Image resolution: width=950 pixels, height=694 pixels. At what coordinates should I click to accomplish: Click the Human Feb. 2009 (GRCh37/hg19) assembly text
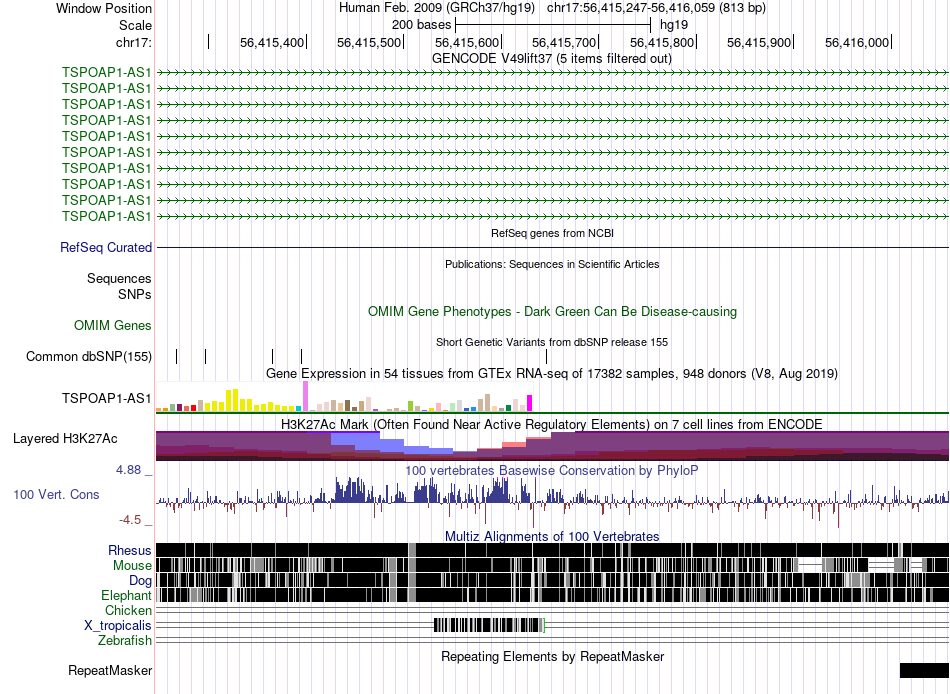click(437, 8)
